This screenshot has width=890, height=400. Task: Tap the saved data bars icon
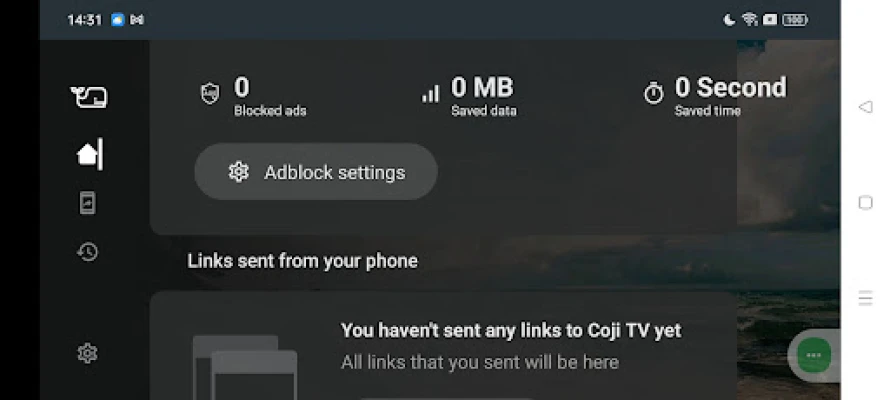coord(431,94)
